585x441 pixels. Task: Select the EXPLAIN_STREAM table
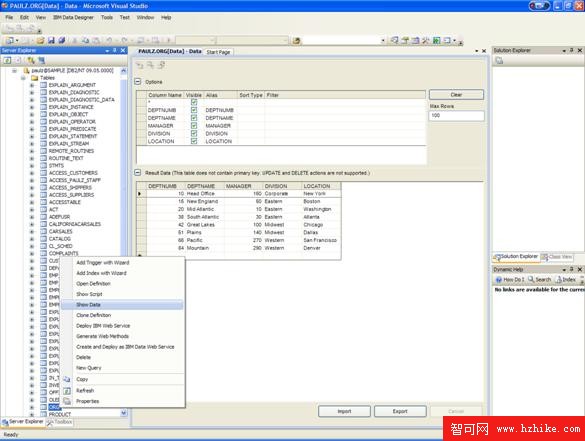tap(69, 144)
